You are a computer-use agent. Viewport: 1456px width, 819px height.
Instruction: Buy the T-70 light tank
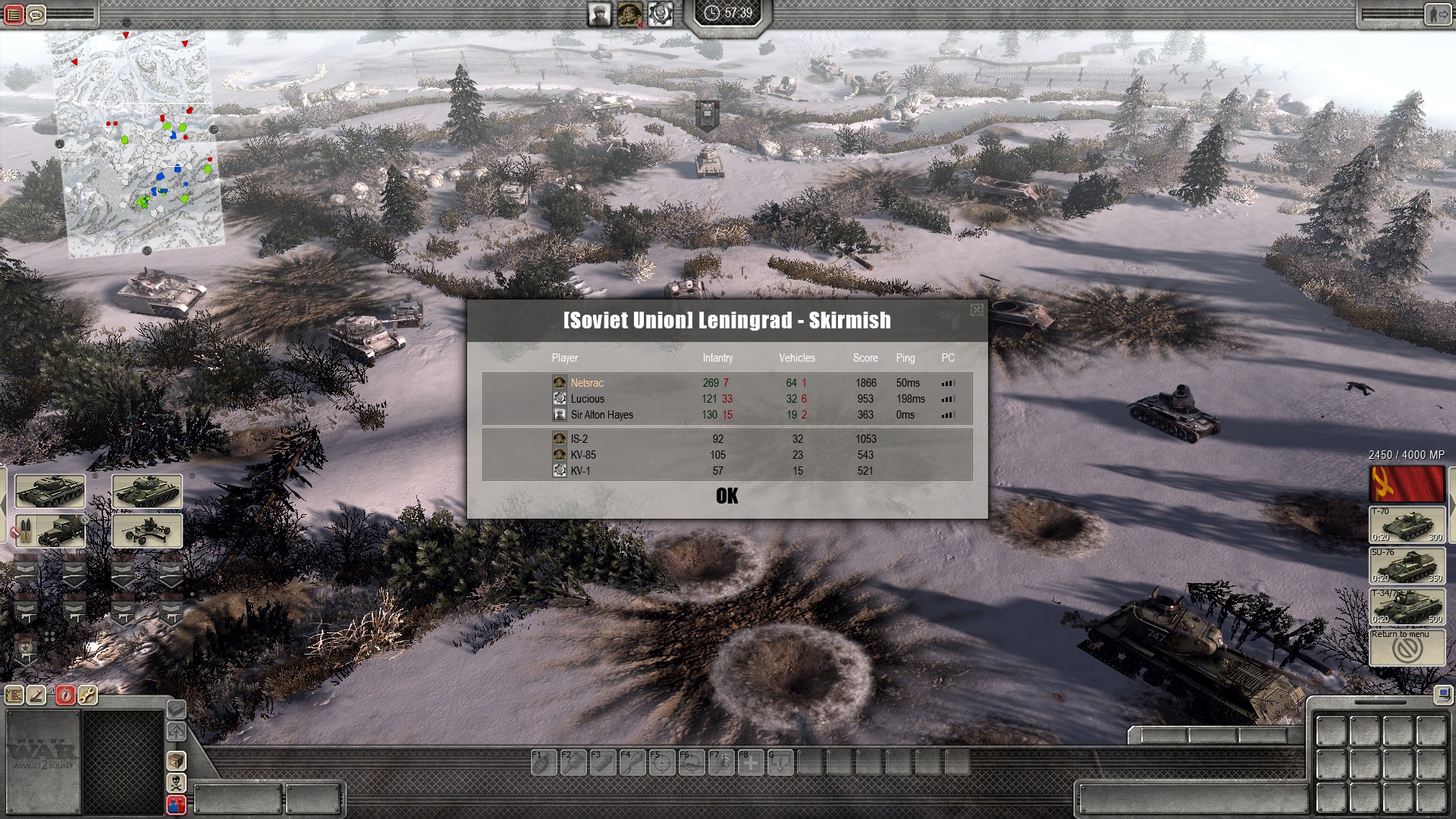pyautogui.click(x=1407, y=525)
